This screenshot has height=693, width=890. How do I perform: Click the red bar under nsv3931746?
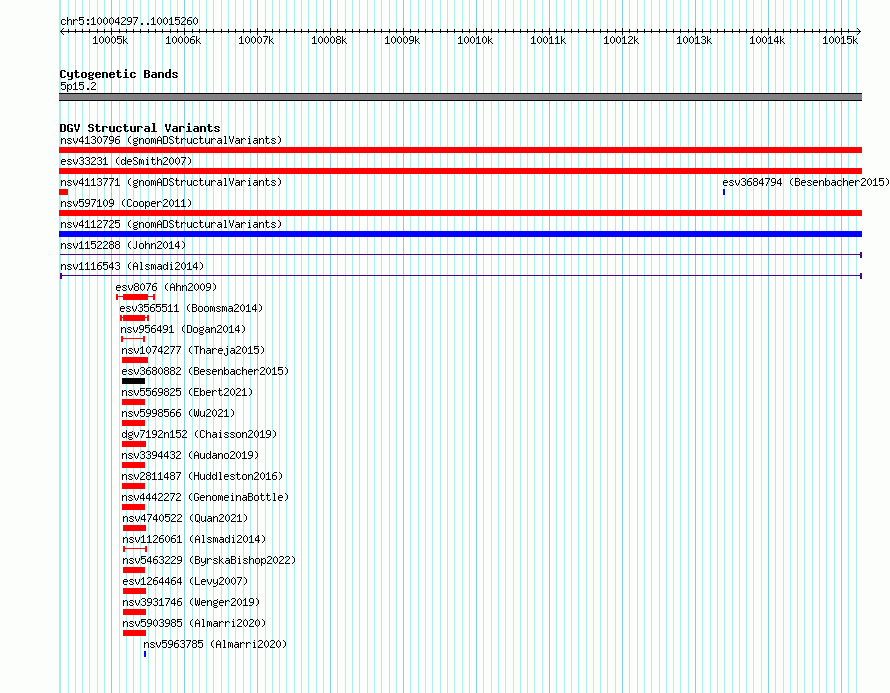tap(135, 612)
